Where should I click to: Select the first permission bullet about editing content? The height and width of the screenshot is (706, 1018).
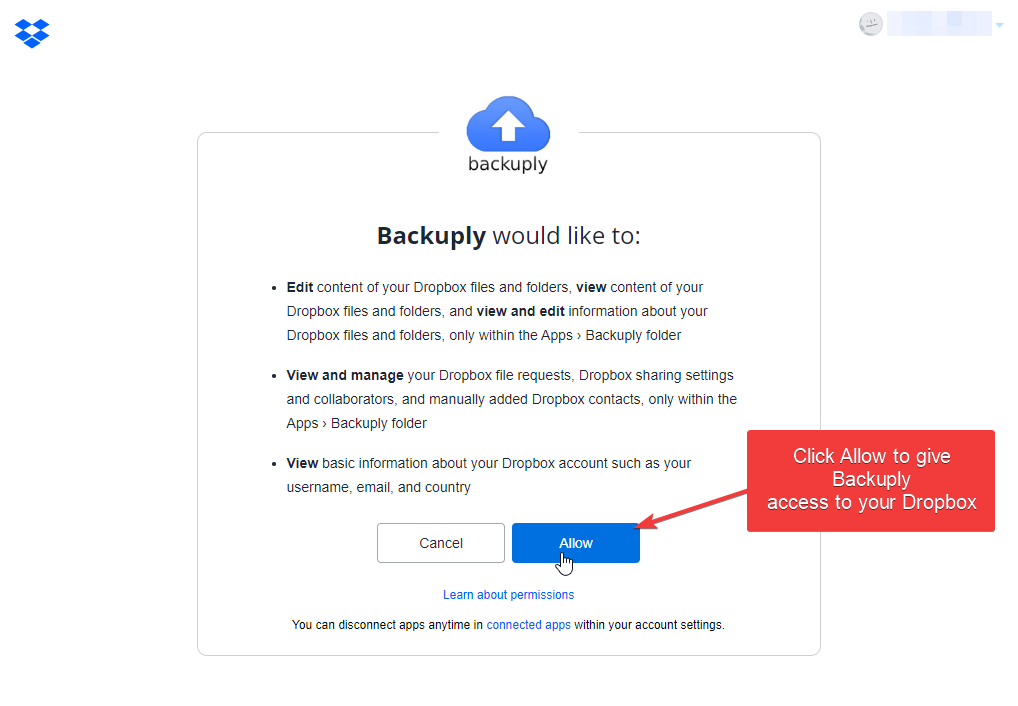click(x=495, y=310)
